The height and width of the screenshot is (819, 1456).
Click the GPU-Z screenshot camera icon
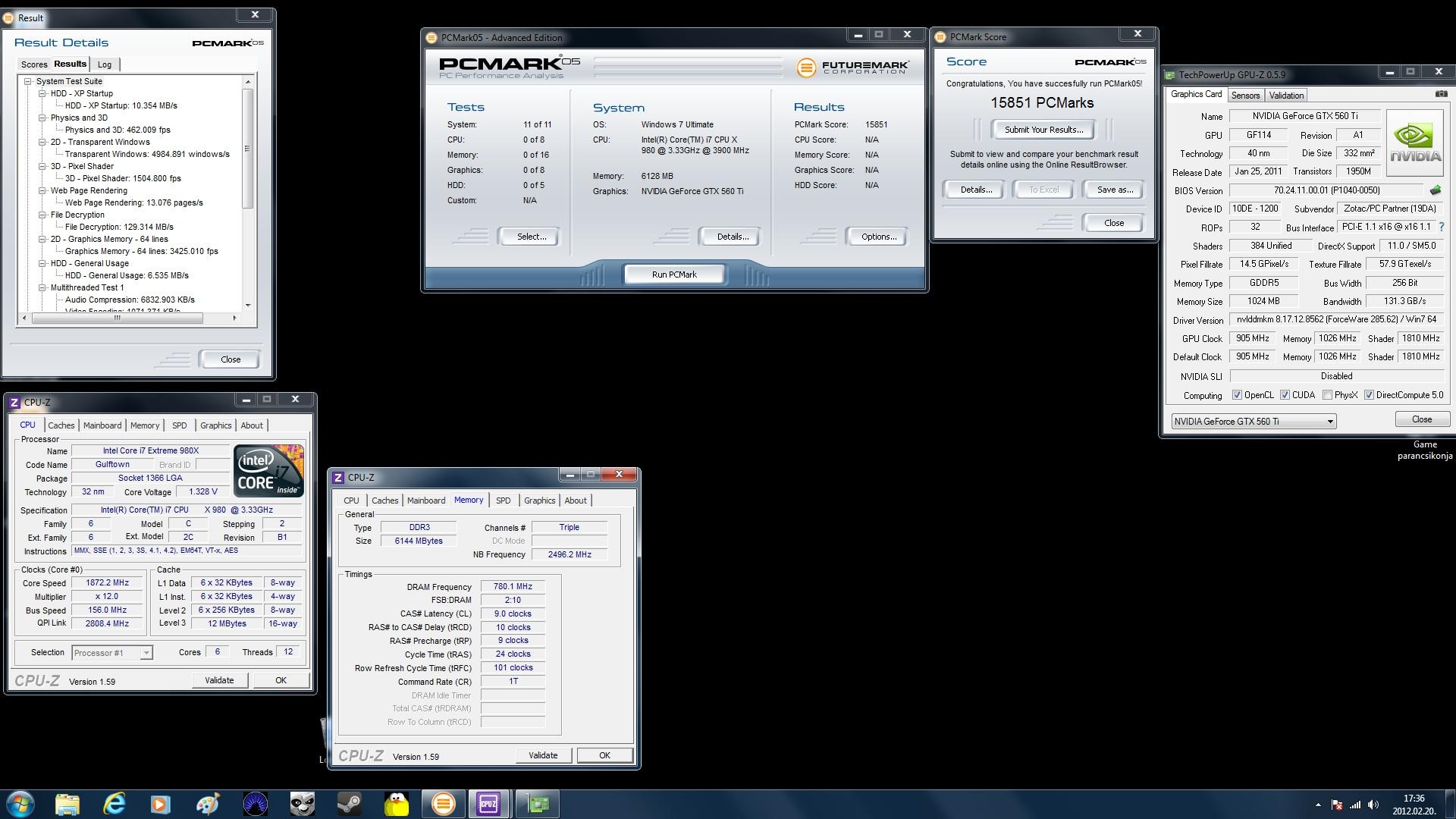pyautogui.click(x=1441, y=94)
